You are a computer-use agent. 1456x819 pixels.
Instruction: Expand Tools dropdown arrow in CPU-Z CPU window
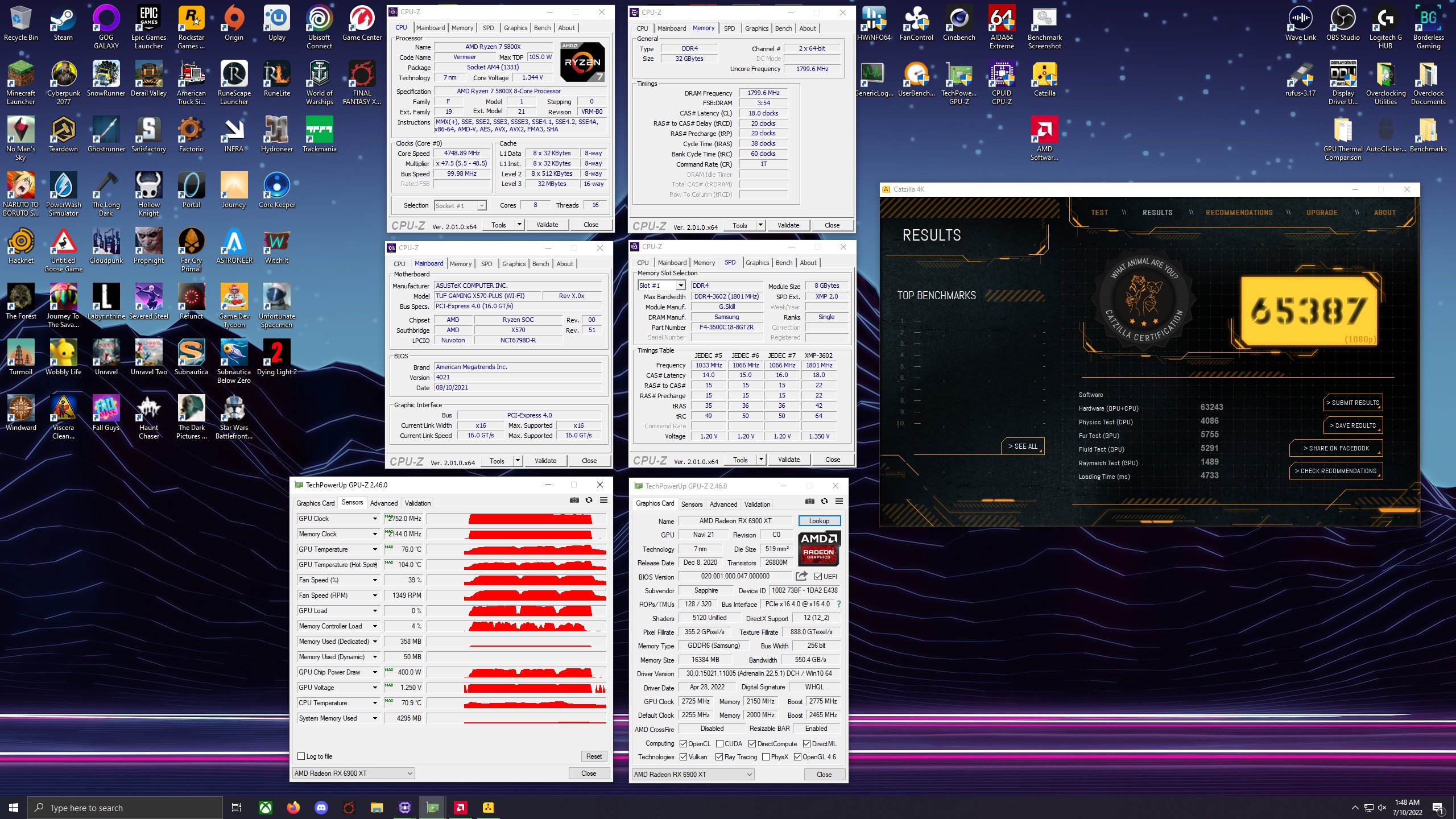(x=519, y=225)
